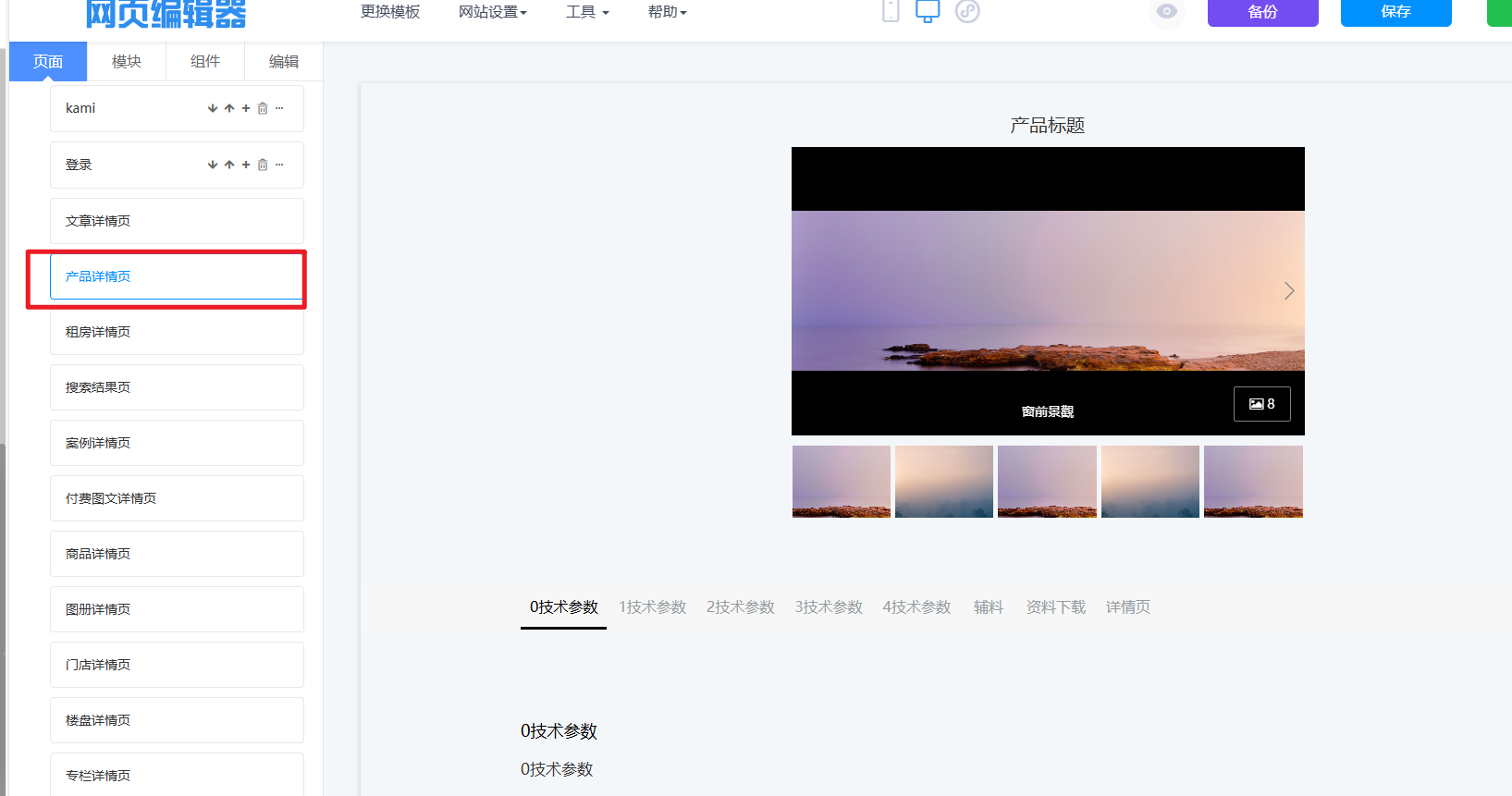1512x796 pixels.
Task: Switch to the 页面 tab
Action: point(48,62)
